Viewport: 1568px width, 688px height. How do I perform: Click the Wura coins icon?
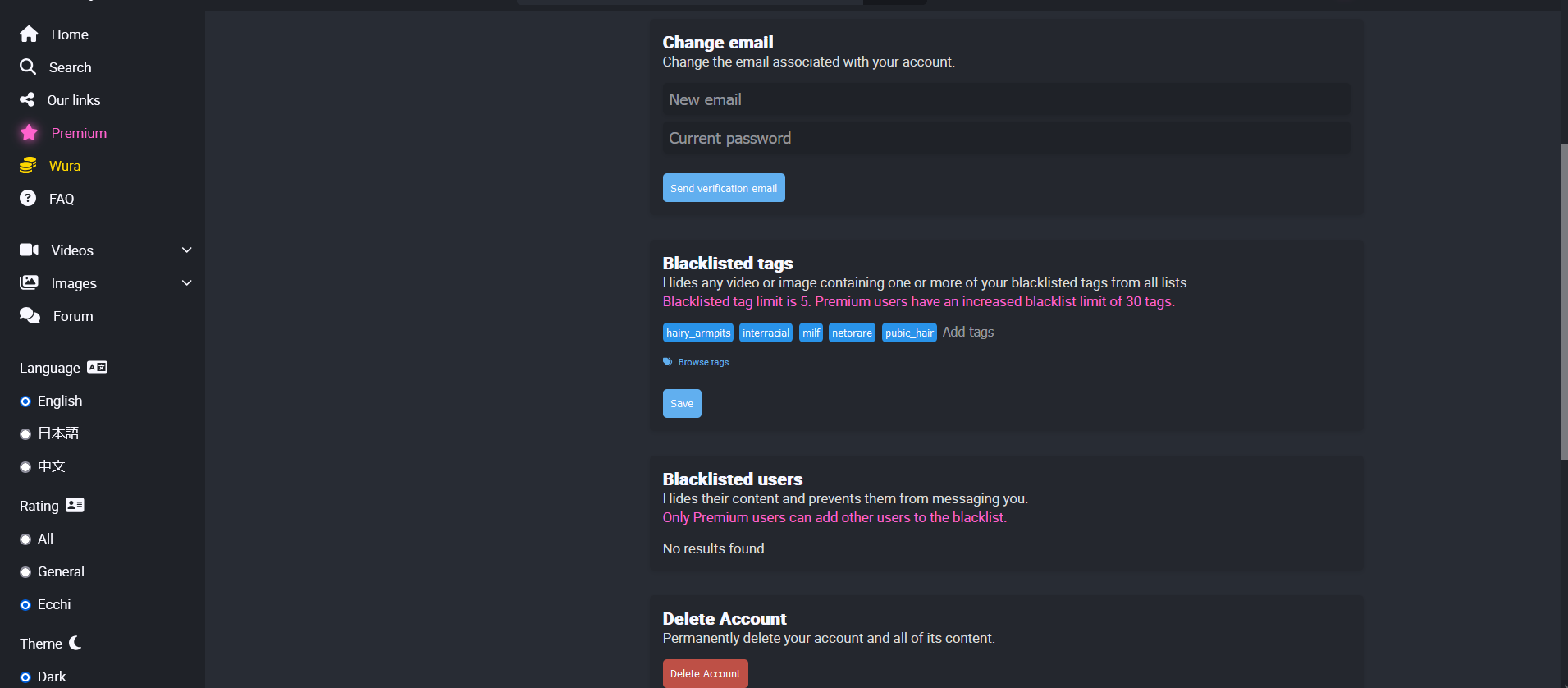click(28, 165)
